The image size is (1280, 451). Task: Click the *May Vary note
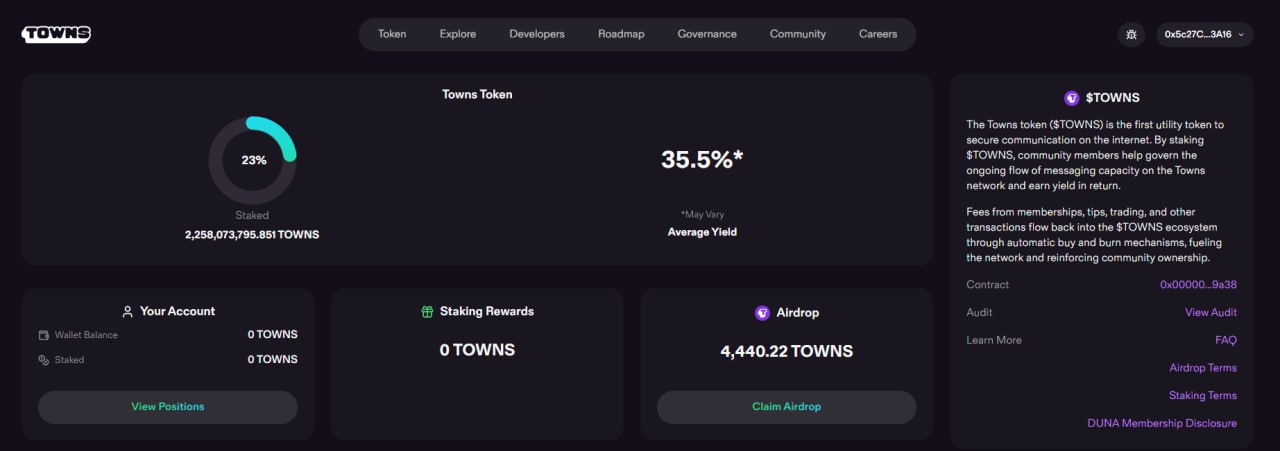702,215
